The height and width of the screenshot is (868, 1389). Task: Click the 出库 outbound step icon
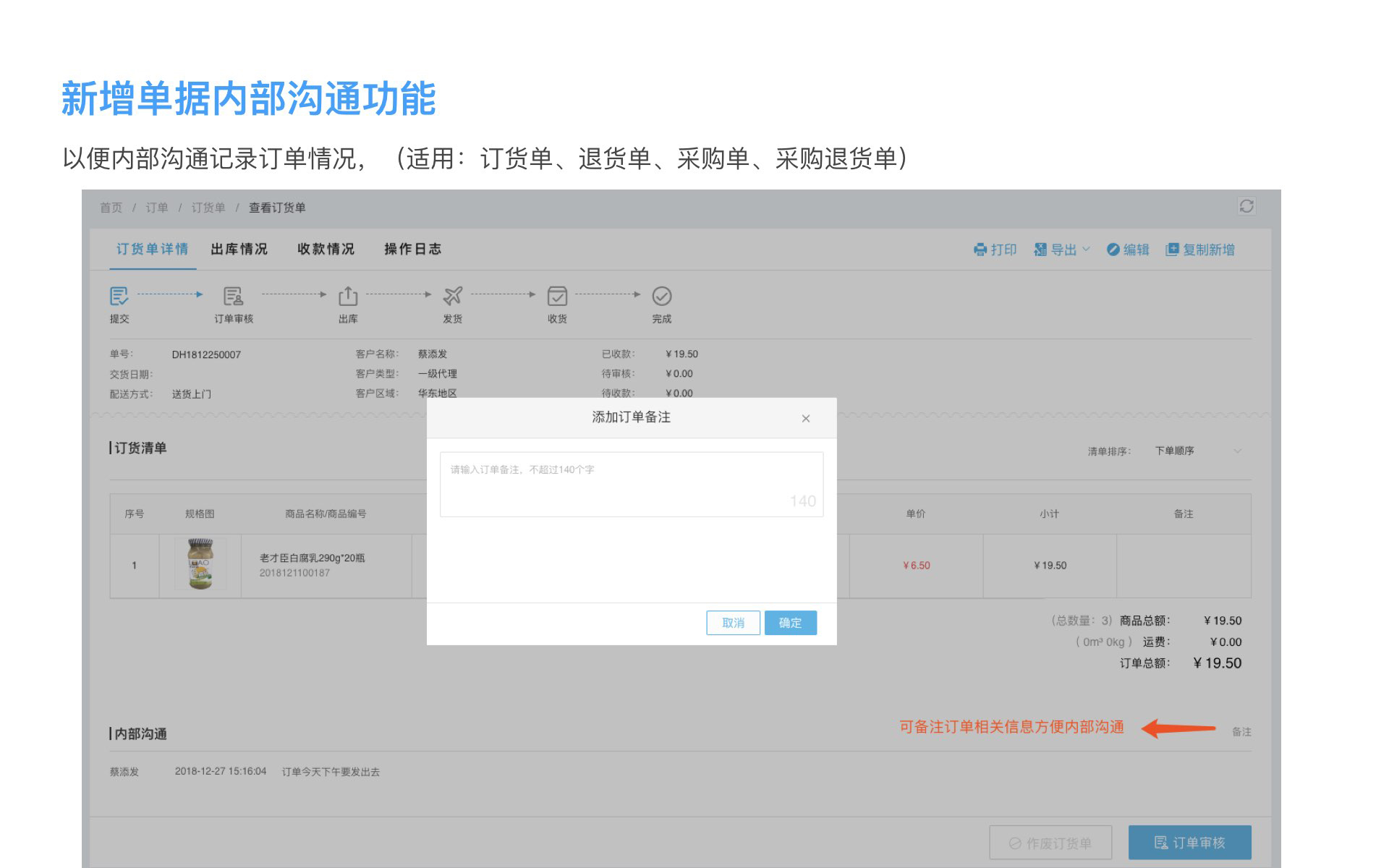click(348, 296)
